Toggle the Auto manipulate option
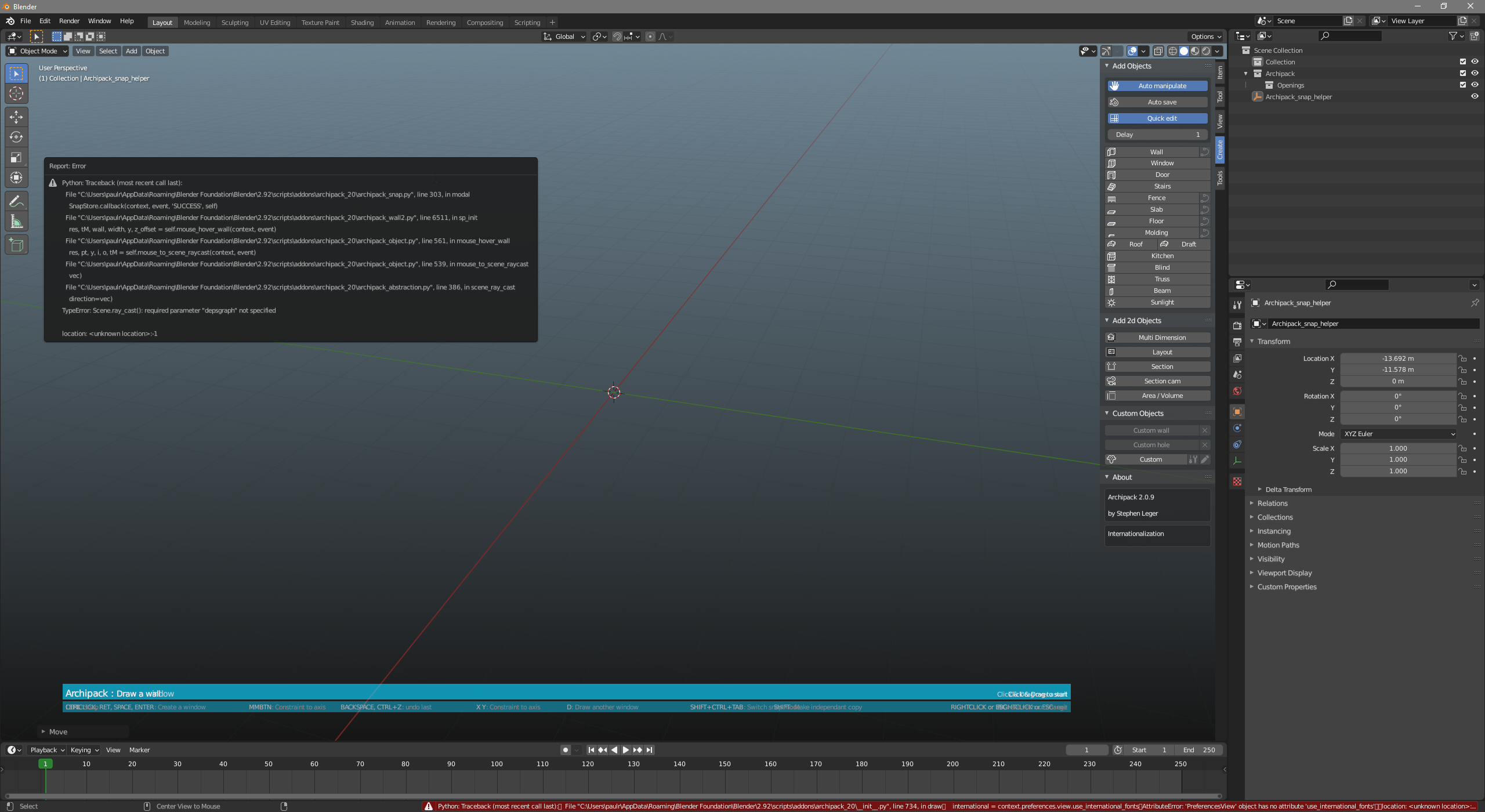The image size is (1485, 812). point(1157,86)
